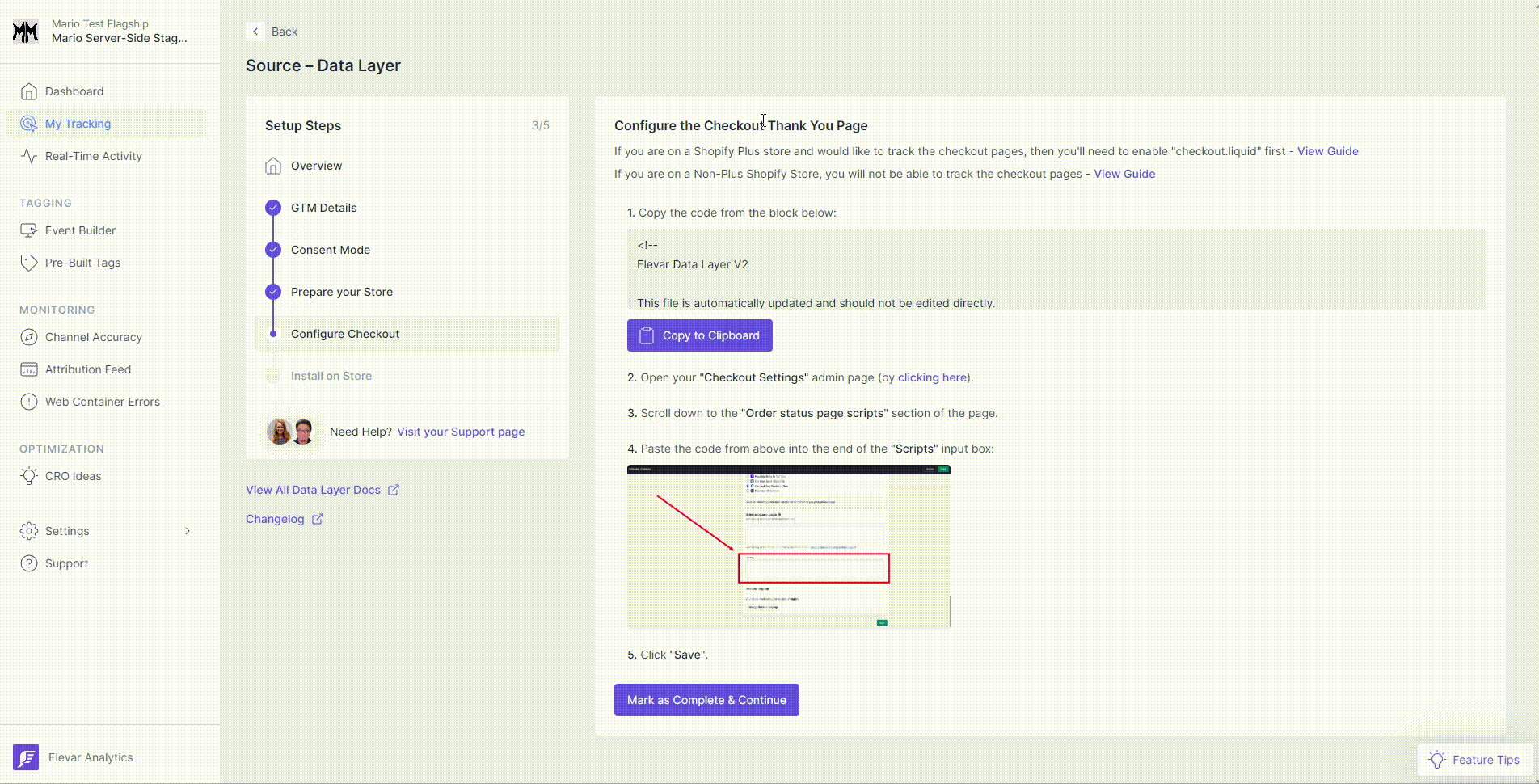
Task: Click external link icon beside Changelog
Action: 318,519
